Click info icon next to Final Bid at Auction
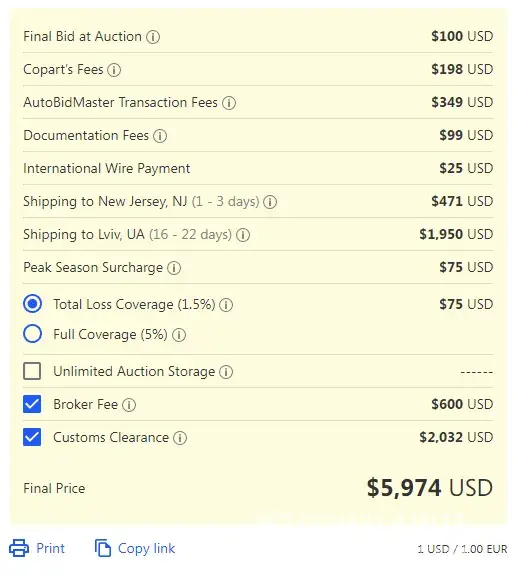518x577 pixels. click(153, 37)
